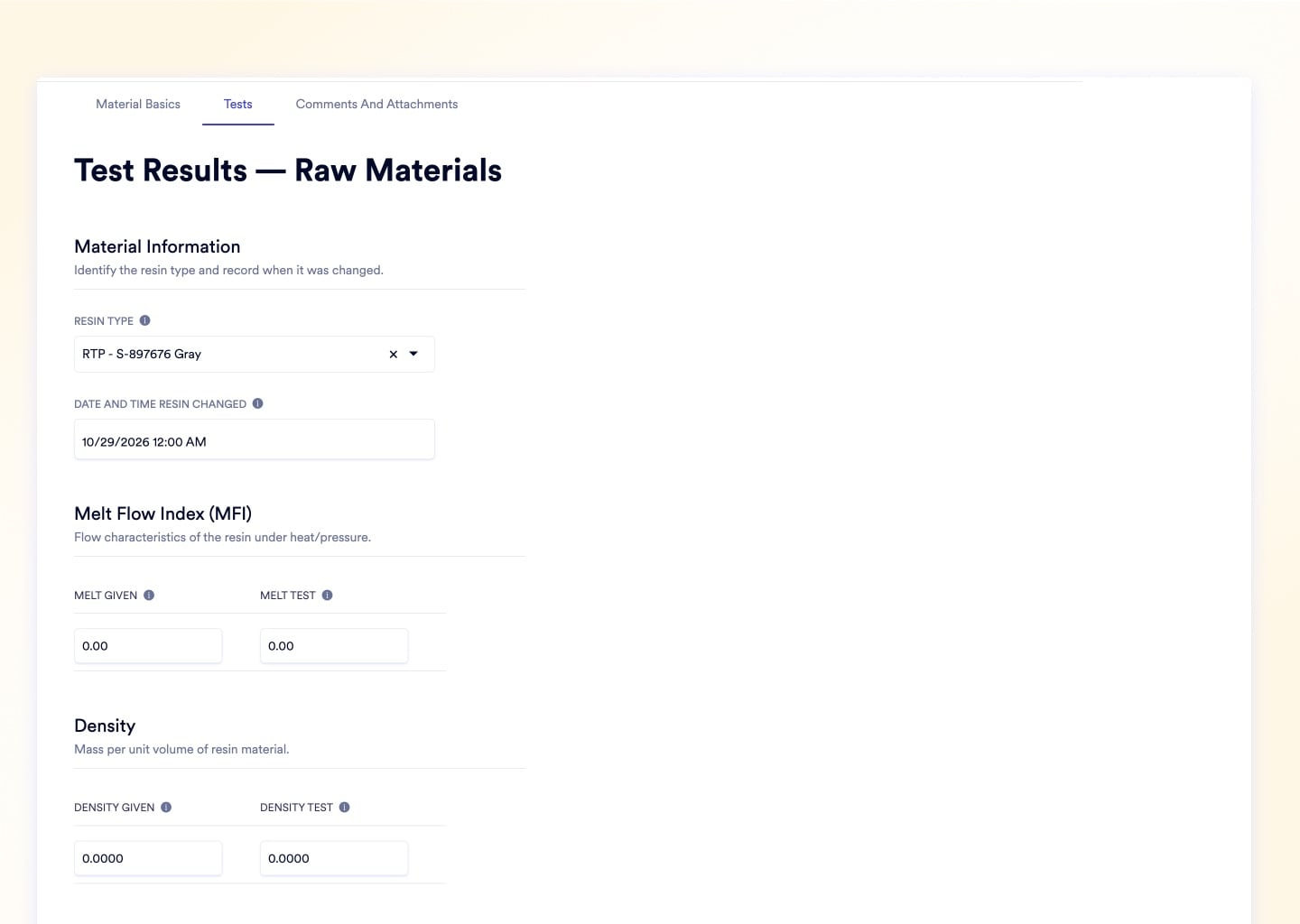Click inside the Density Test input field

click(333, 857)
